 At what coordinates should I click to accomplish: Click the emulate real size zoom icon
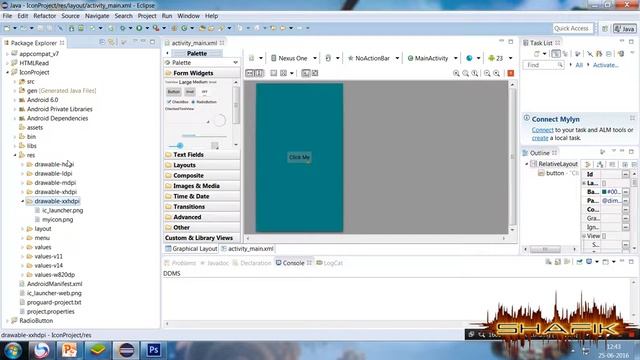click(x=456, y=73)
